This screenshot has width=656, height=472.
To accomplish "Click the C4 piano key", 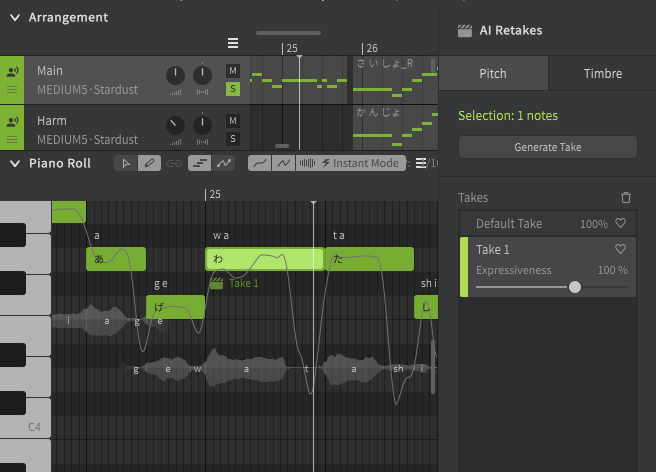I will (25, 418).
